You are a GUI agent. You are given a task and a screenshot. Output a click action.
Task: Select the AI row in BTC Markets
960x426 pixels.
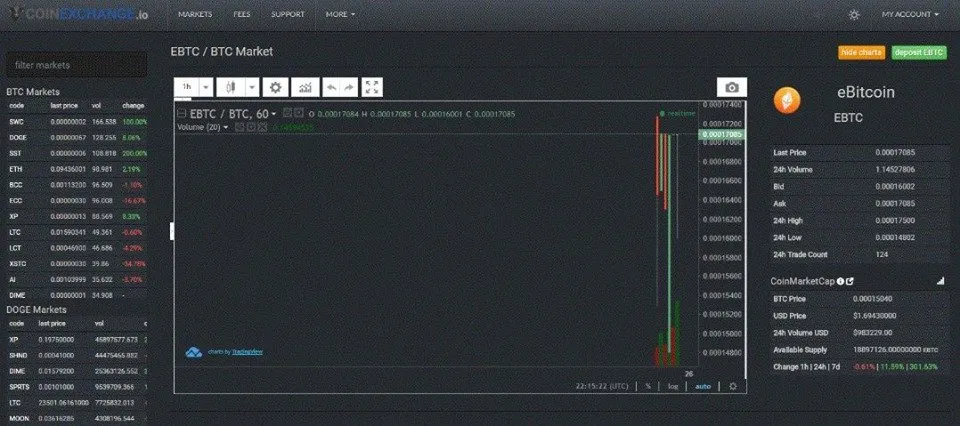[77, 280]
